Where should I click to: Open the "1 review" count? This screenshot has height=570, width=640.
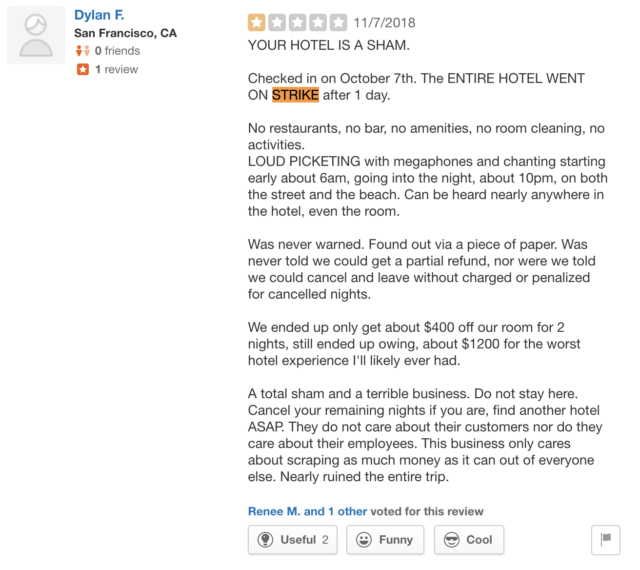pos(116,70)
